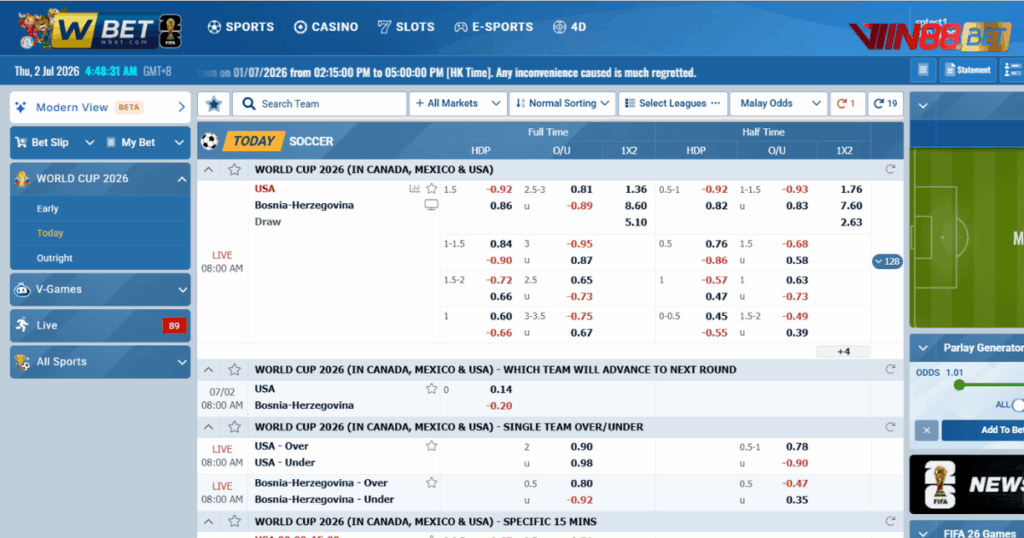Click the refresh counter showing 19

pos(886,104)
